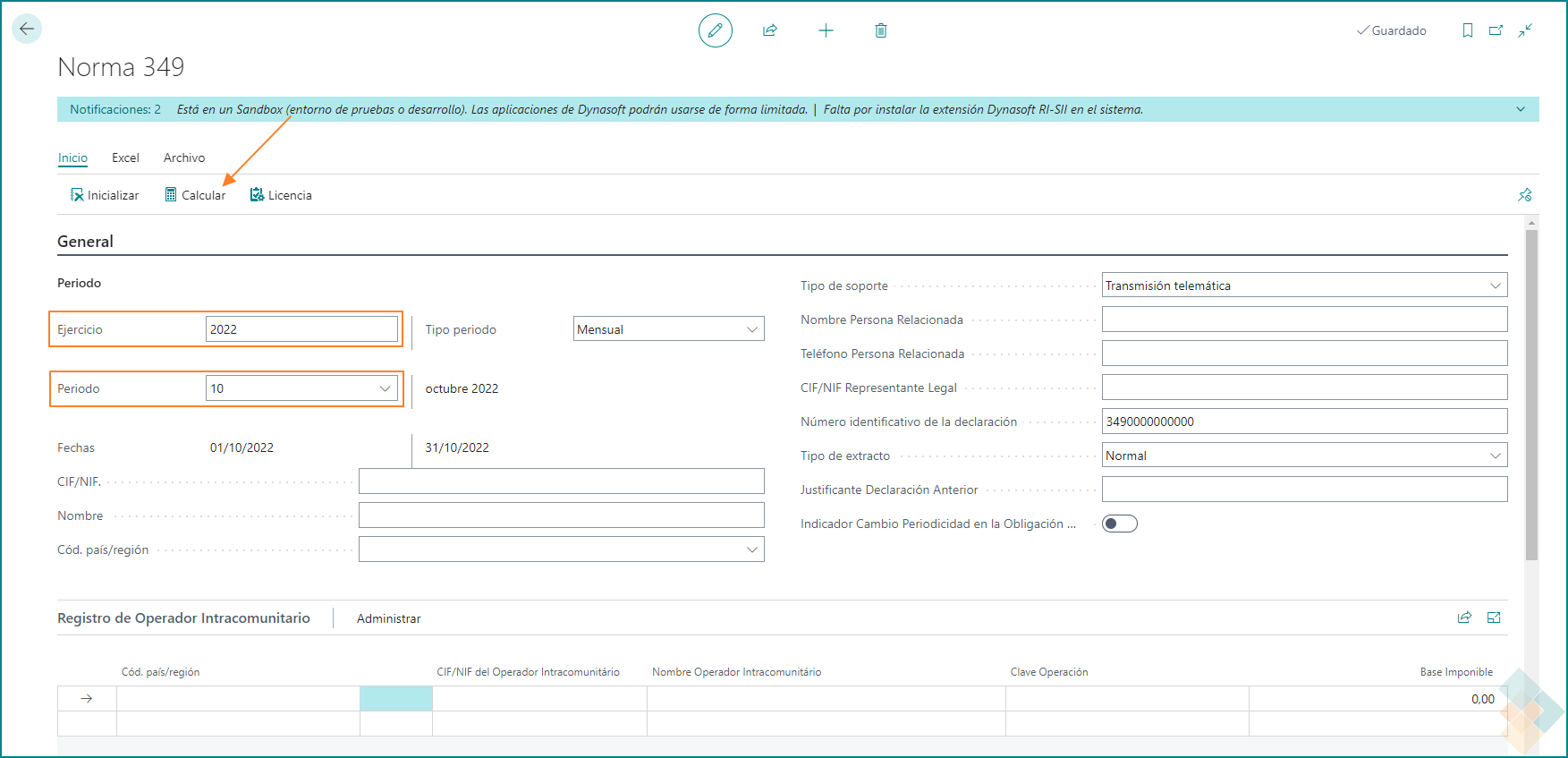Click the bookmark icon
1568x758 pixels.
coord(1468,30)
